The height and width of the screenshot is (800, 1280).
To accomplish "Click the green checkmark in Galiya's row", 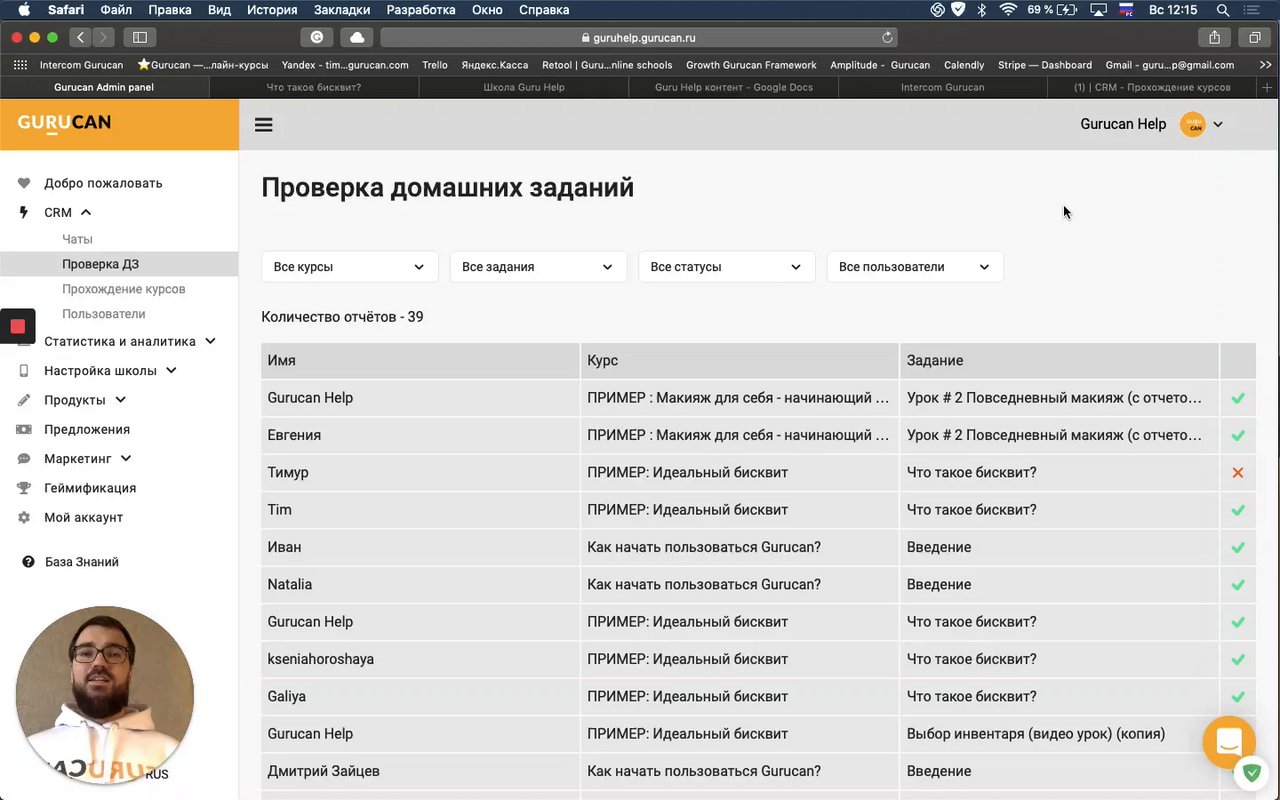I will click(x=1238, y=696).
